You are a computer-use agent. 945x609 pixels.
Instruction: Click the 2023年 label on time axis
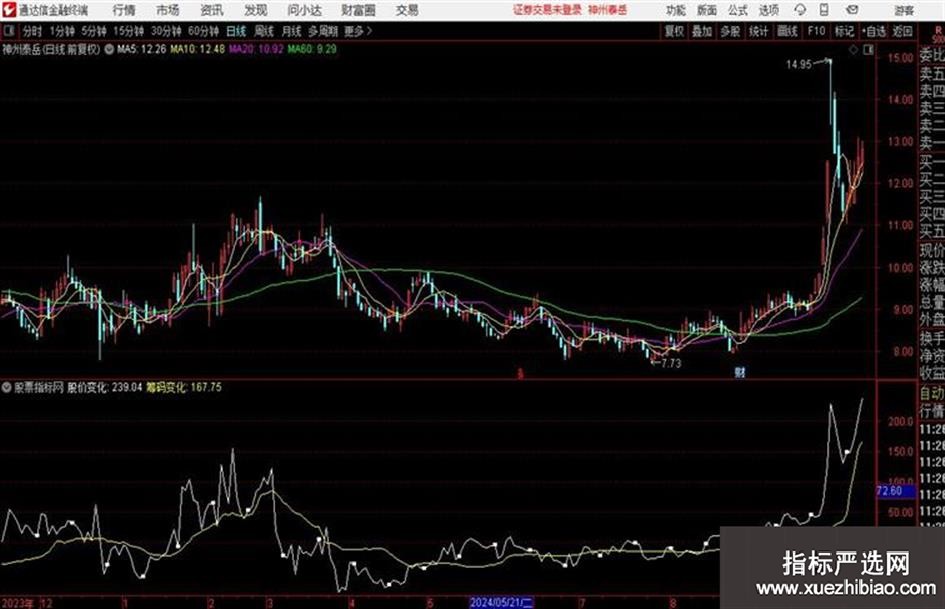tap(18, 602)
